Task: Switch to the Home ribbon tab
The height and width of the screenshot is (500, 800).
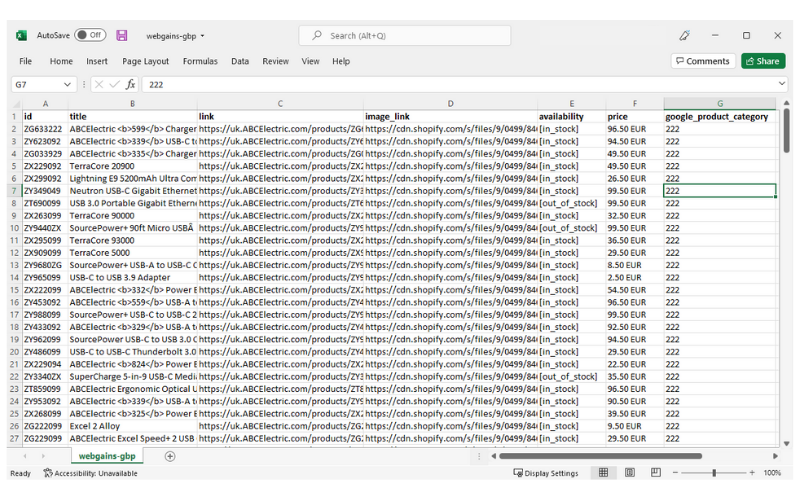Action: (x=61, y=61)
